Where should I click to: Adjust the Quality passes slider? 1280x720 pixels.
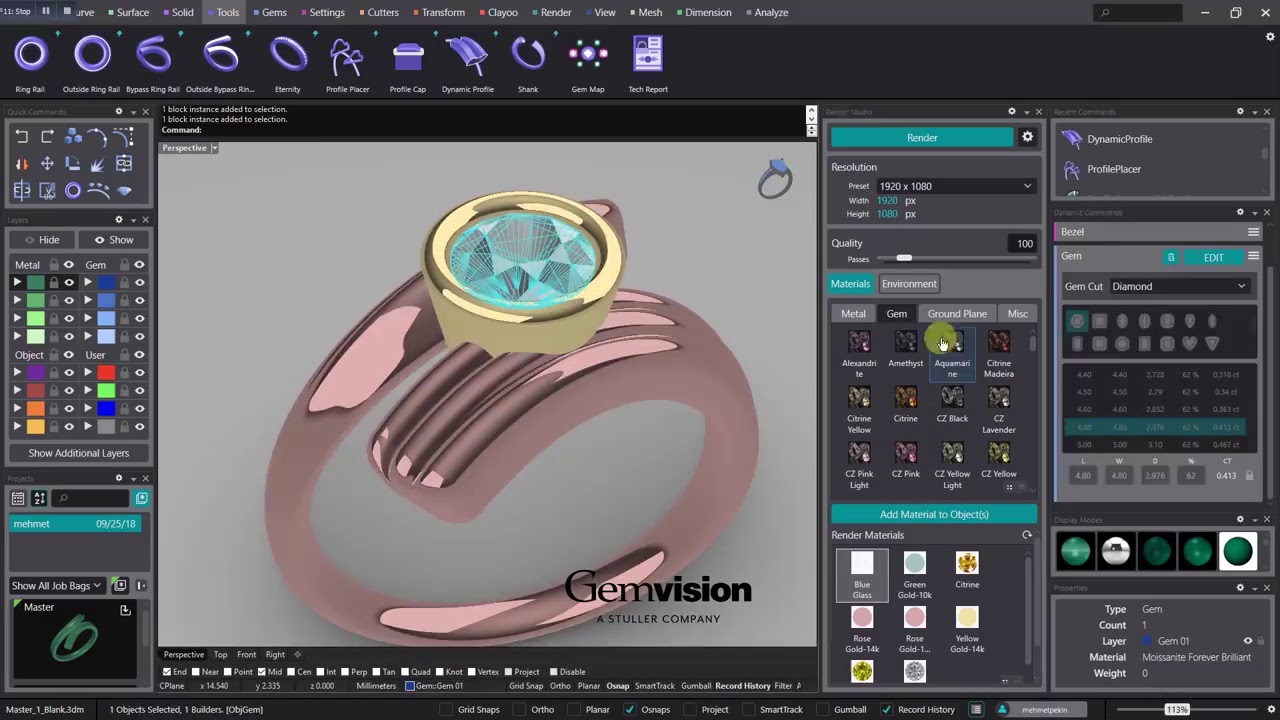904,259
